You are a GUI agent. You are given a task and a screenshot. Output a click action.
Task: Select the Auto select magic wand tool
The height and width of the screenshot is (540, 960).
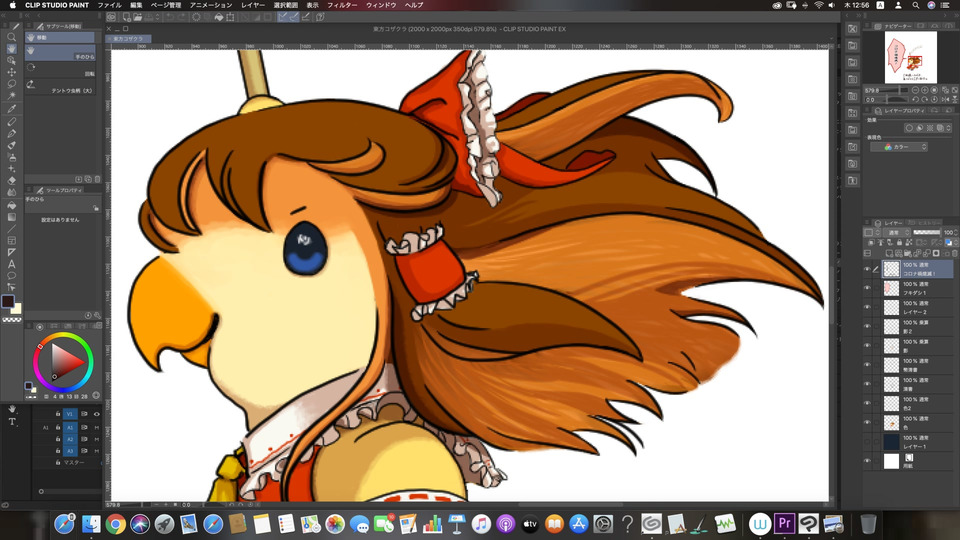click(12, 96)
